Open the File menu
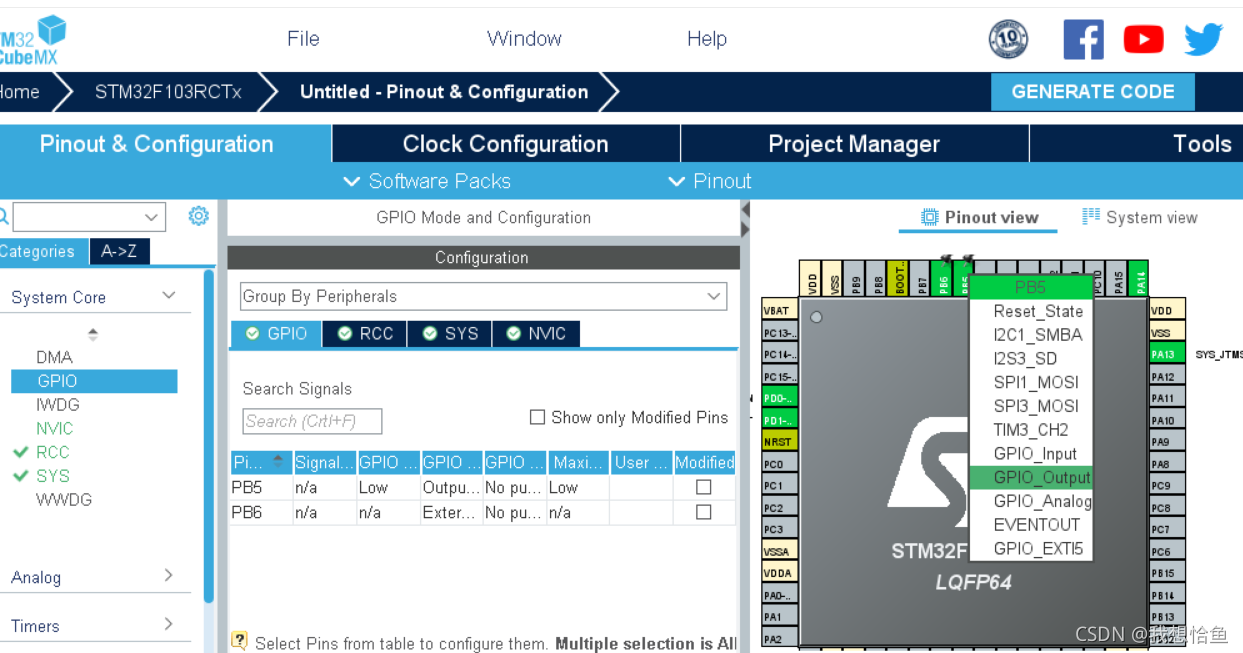The width and height of the screenshot is (1243, 653). click(303, 39)
